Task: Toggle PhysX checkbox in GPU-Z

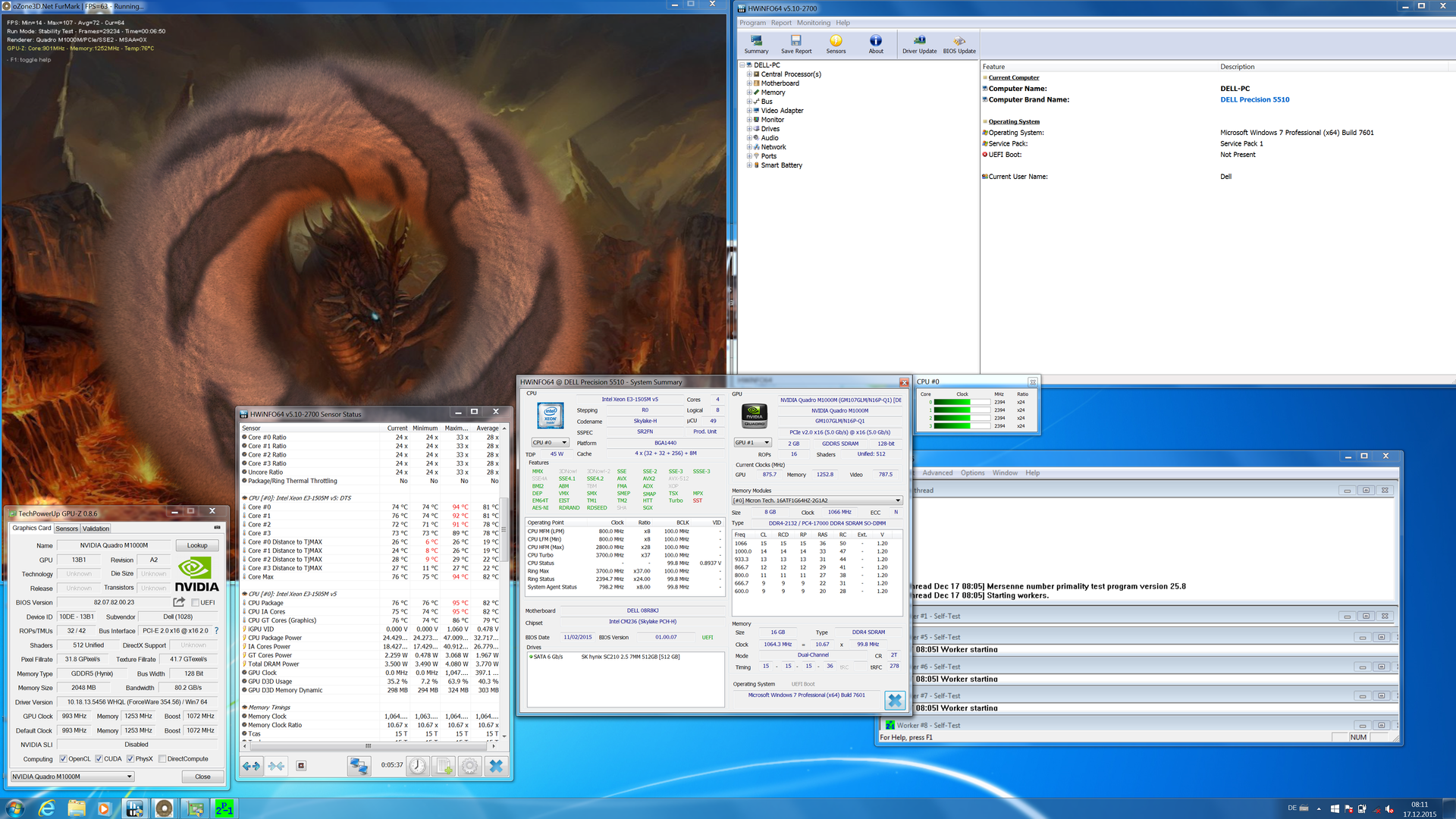Action: (x=130, y=758)
